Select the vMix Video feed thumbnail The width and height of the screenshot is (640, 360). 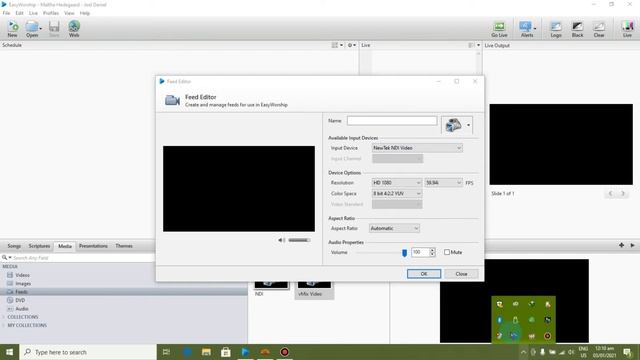(314, 289)
